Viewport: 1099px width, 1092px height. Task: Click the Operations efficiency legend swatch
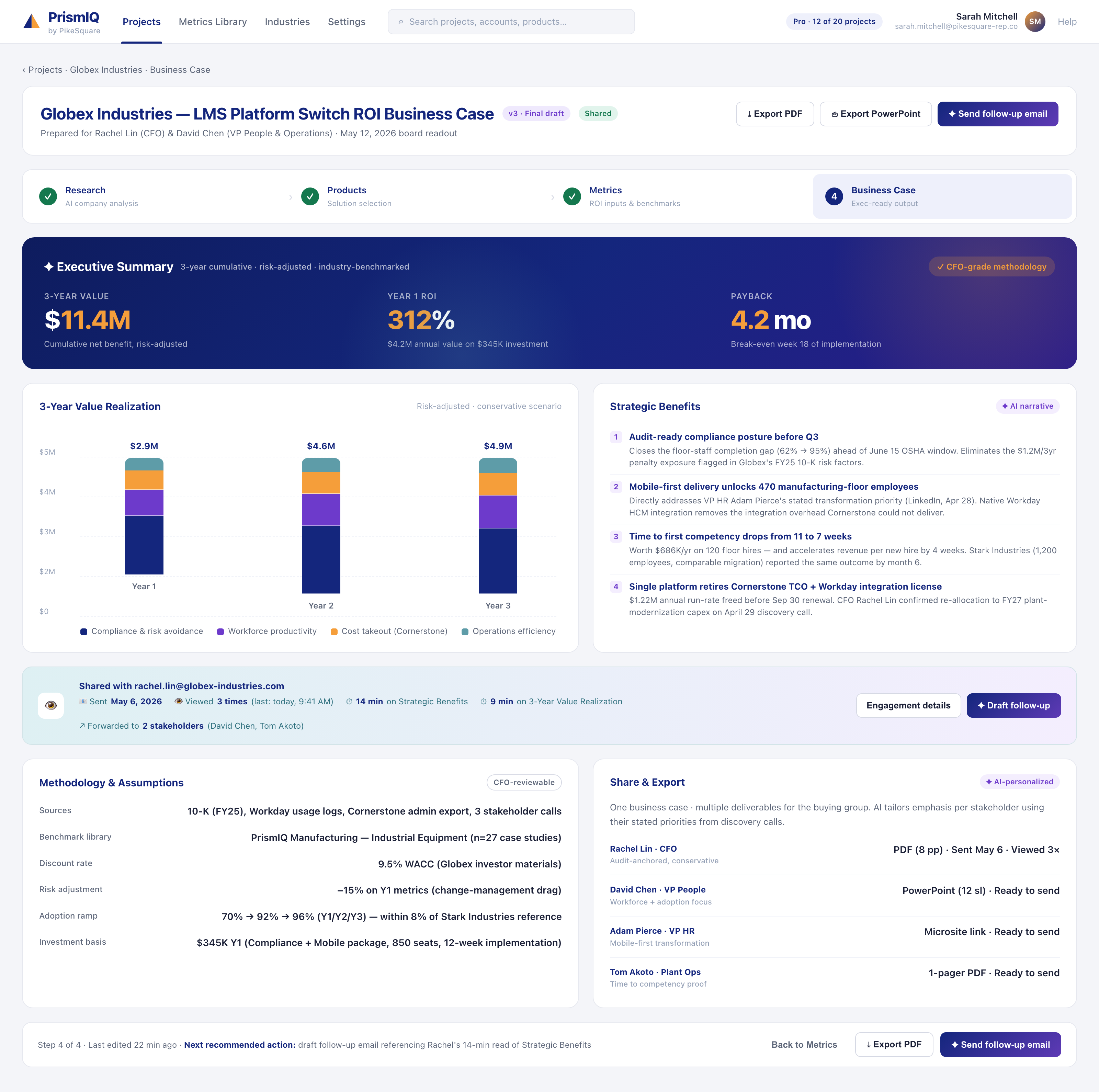(x=465, y=632)
